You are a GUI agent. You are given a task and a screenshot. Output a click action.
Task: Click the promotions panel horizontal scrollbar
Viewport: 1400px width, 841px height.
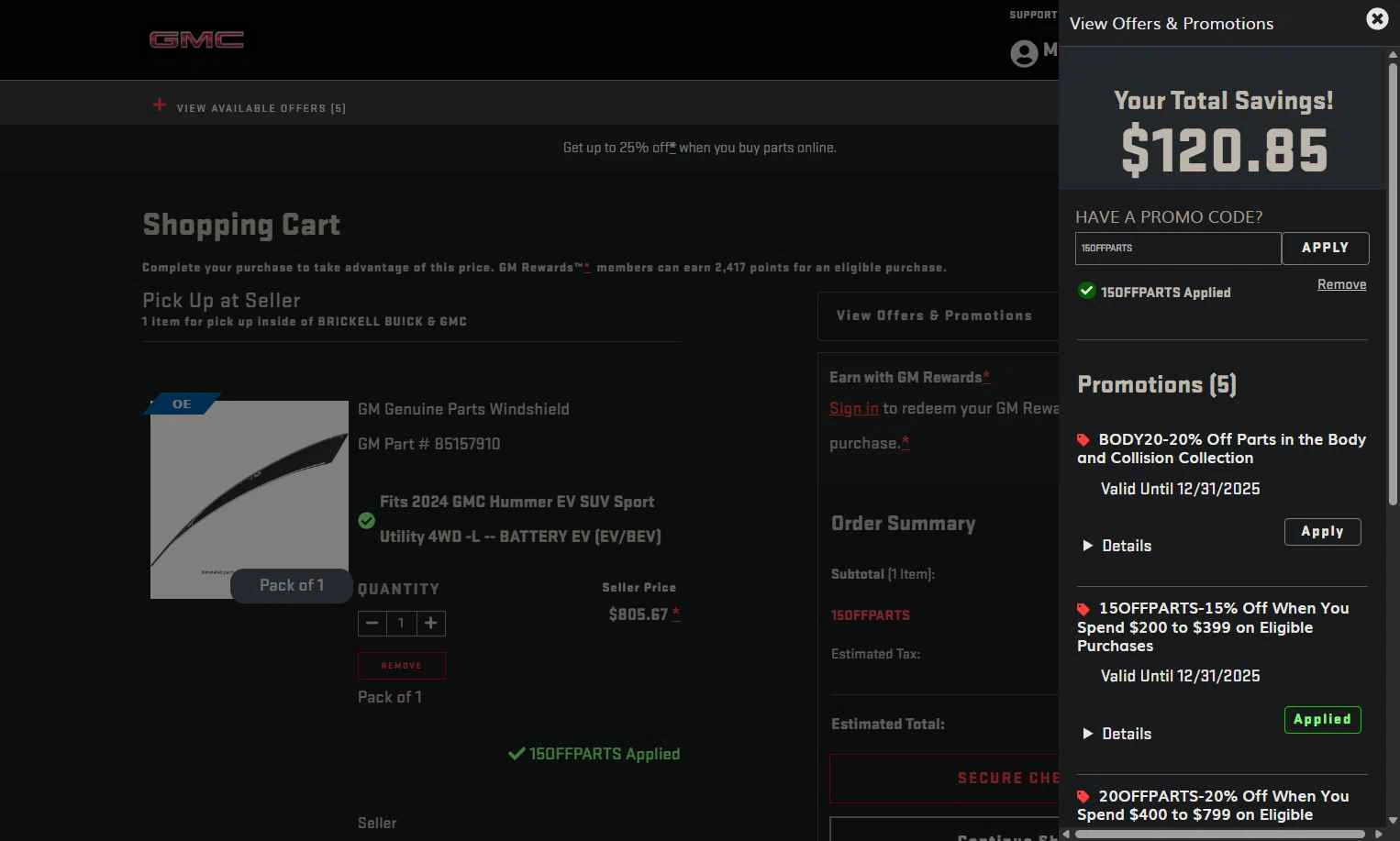[1220, 834]
